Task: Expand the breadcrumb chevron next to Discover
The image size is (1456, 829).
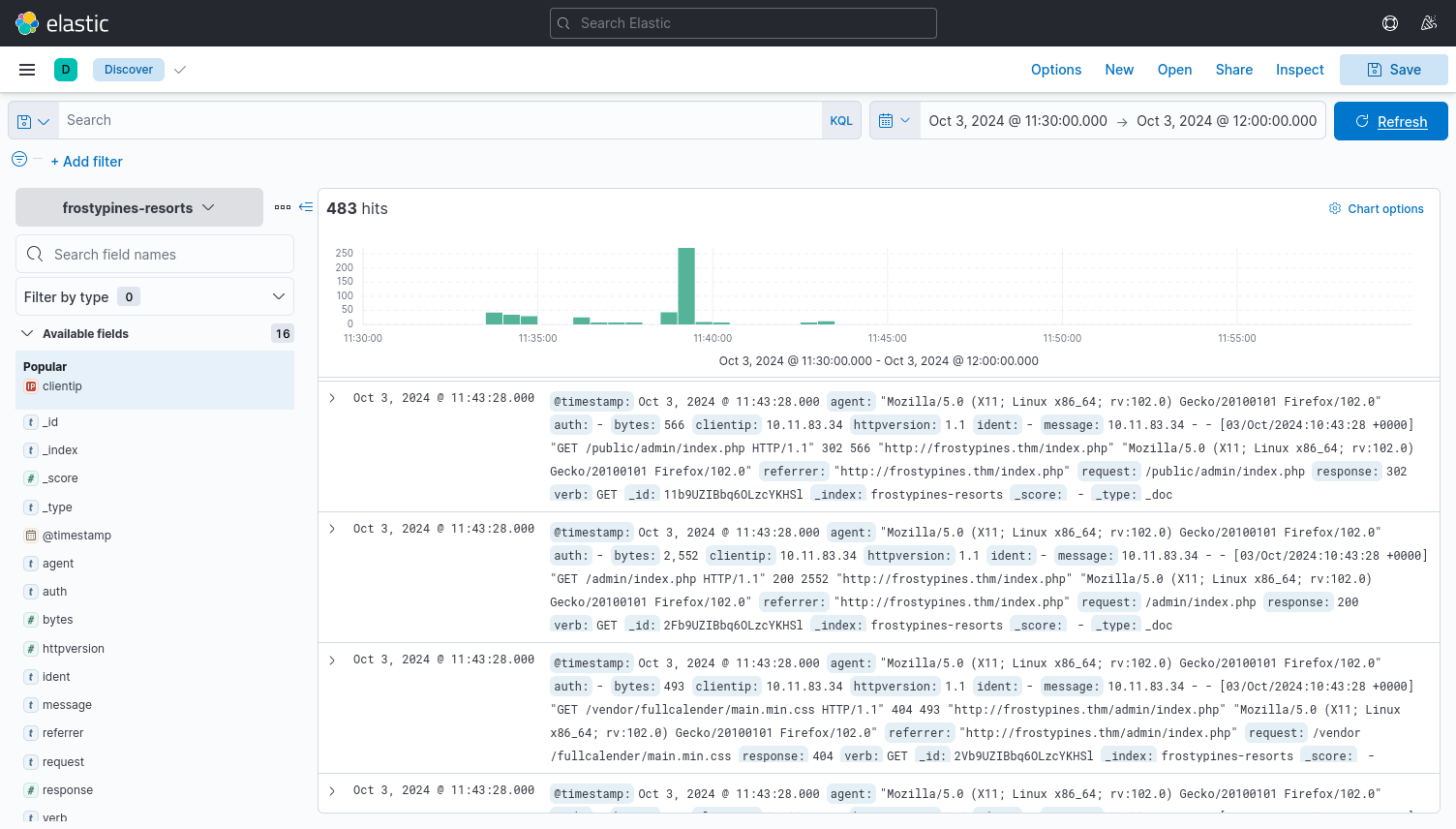Action: click(180, 70)
